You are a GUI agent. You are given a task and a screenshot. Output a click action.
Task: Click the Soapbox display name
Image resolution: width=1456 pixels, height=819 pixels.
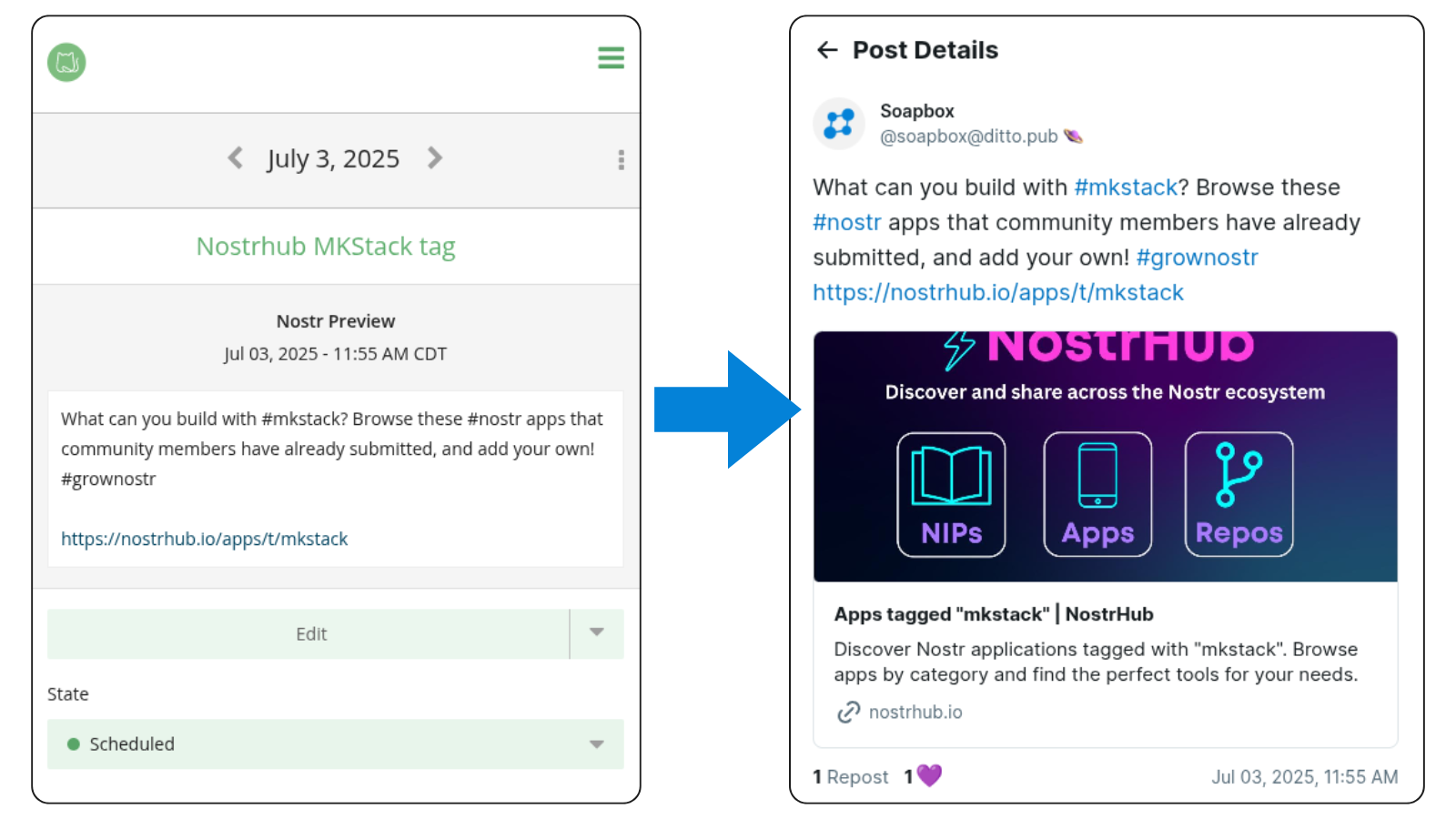tap(916, 111)
